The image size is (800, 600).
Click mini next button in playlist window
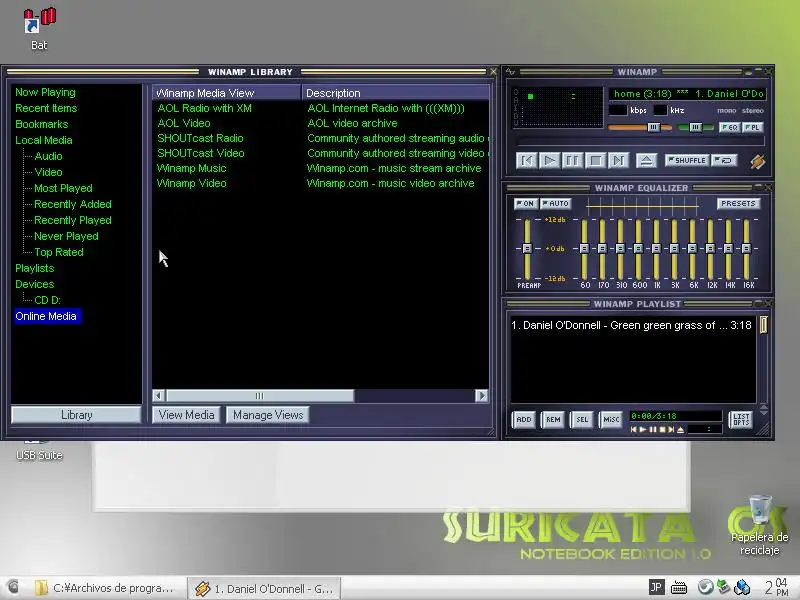pyautogui.click(x=671, y=430)
